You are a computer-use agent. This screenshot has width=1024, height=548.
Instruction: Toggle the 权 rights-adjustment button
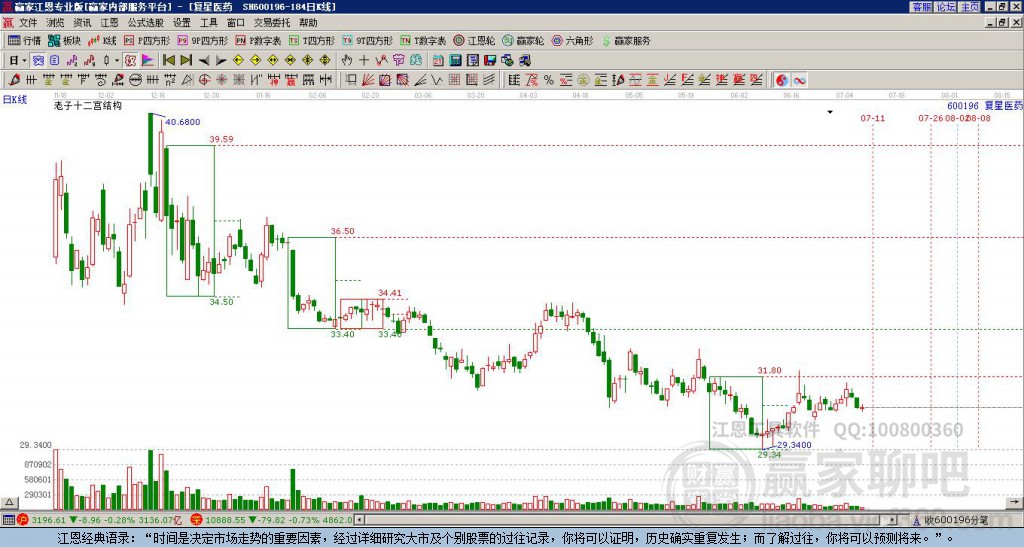click(x=130, y=60)
